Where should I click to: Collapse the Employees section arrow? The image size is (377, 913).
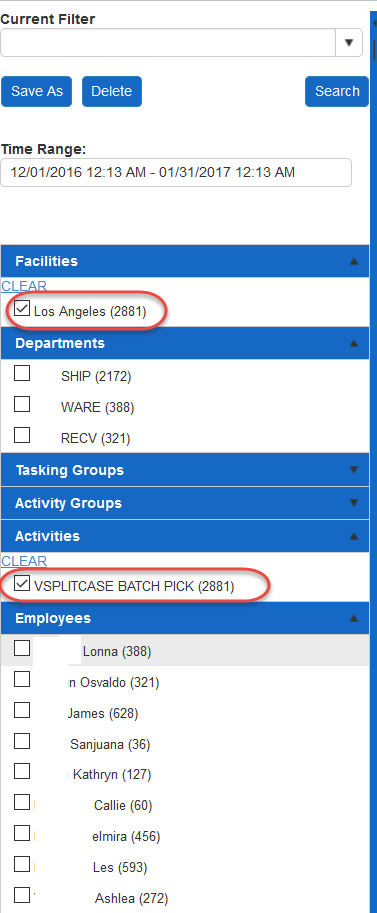pyautogui.click(x=353, y=618)
